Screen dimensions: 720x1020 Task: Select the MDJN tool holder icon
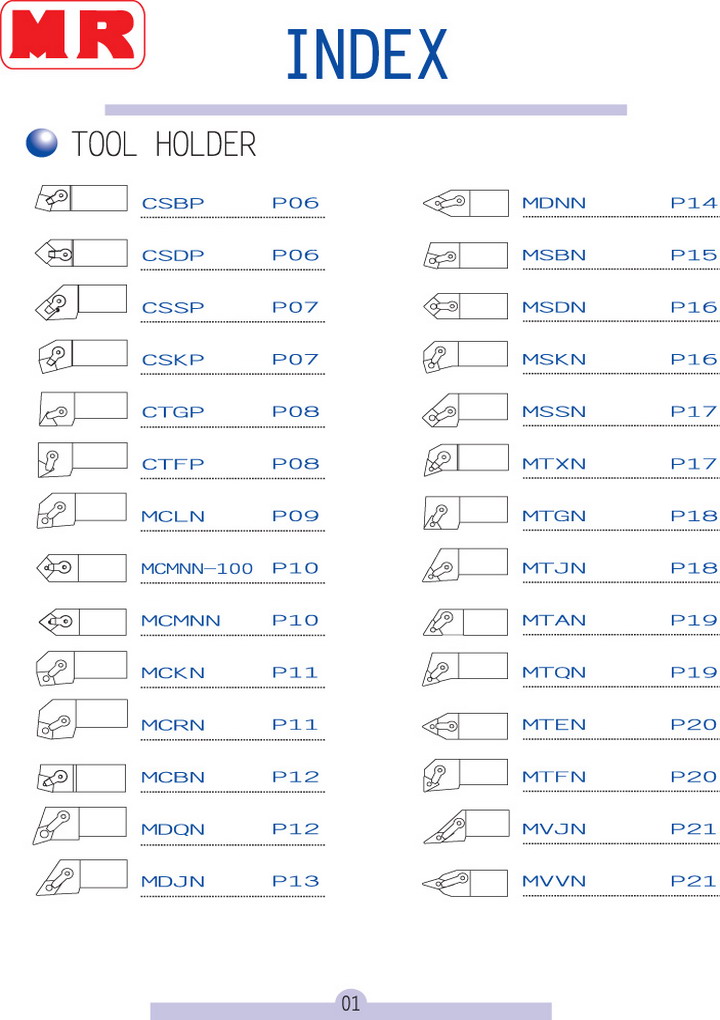(x=81, y=877)
